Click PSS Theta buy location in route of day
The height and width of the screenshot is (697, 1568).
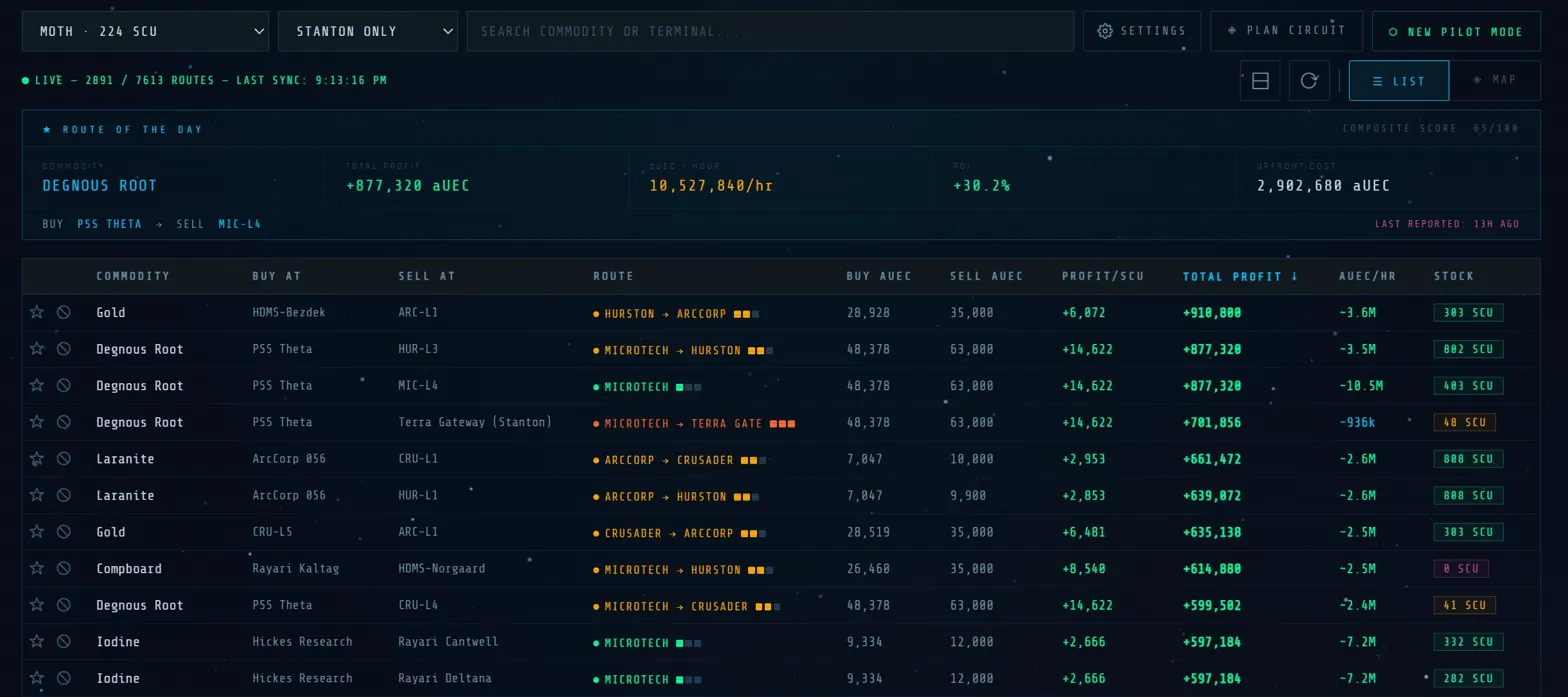[x=109, y=224]
